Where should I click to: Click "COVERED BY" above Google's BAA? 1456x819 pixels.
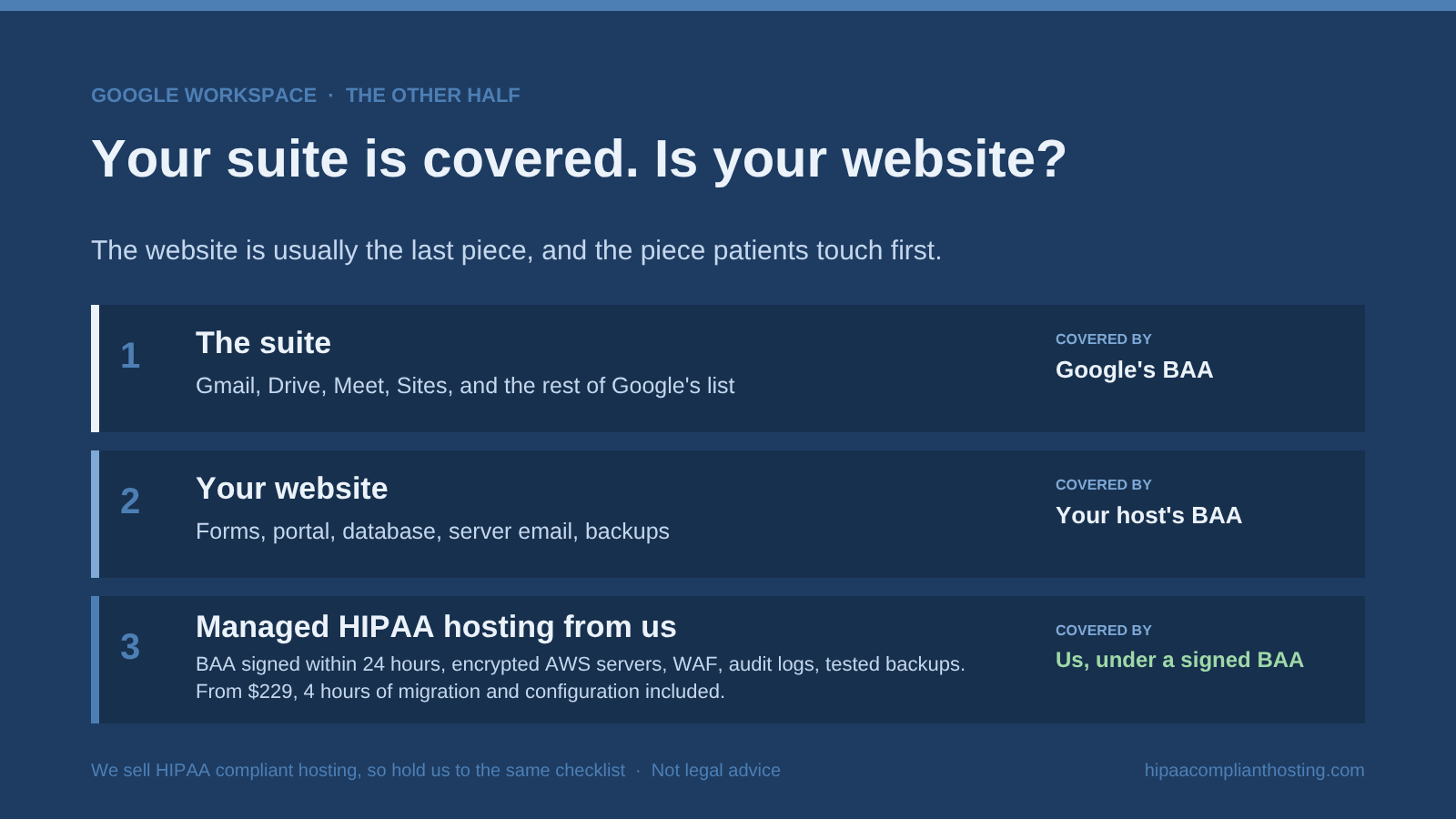pyautogui.click(x=1104, y=339)
